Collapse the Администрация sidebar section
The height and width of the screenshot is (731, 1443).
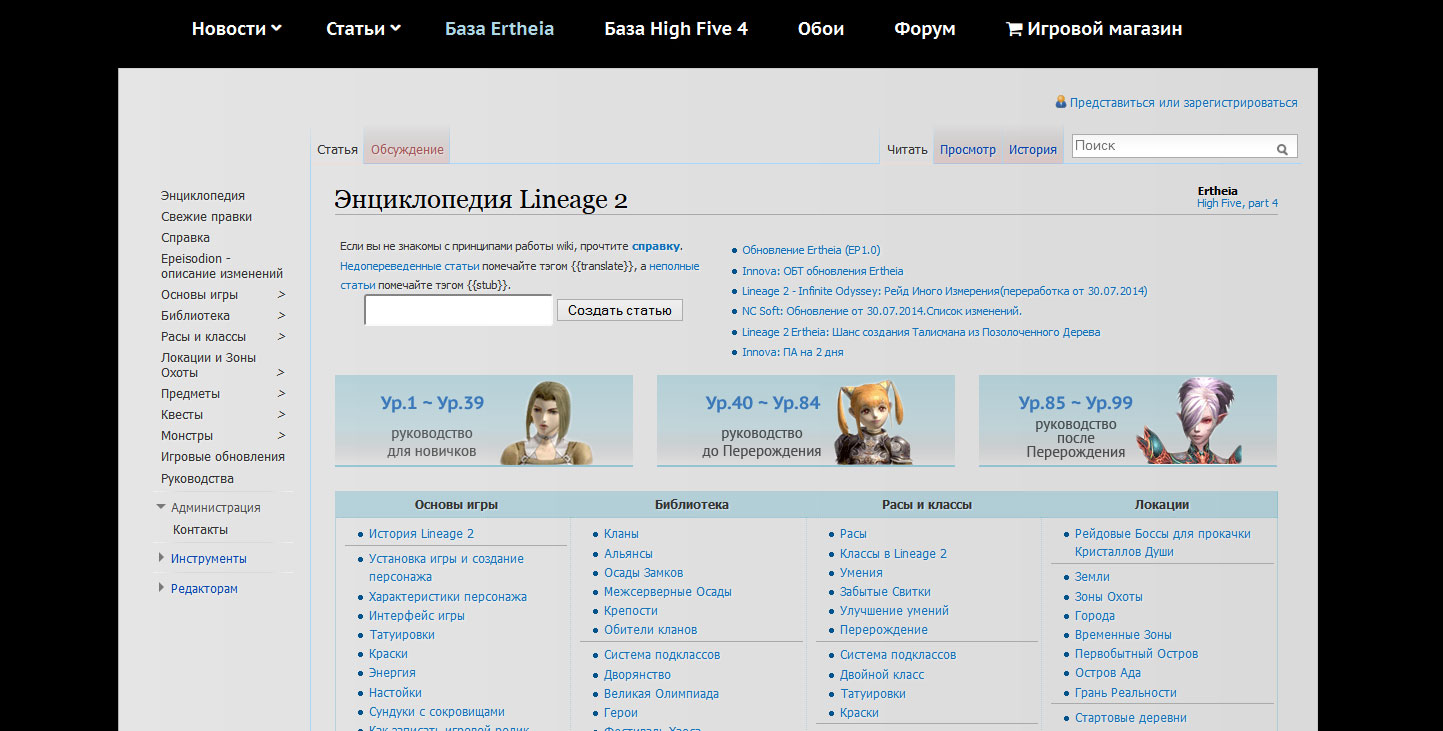[161, 507]
